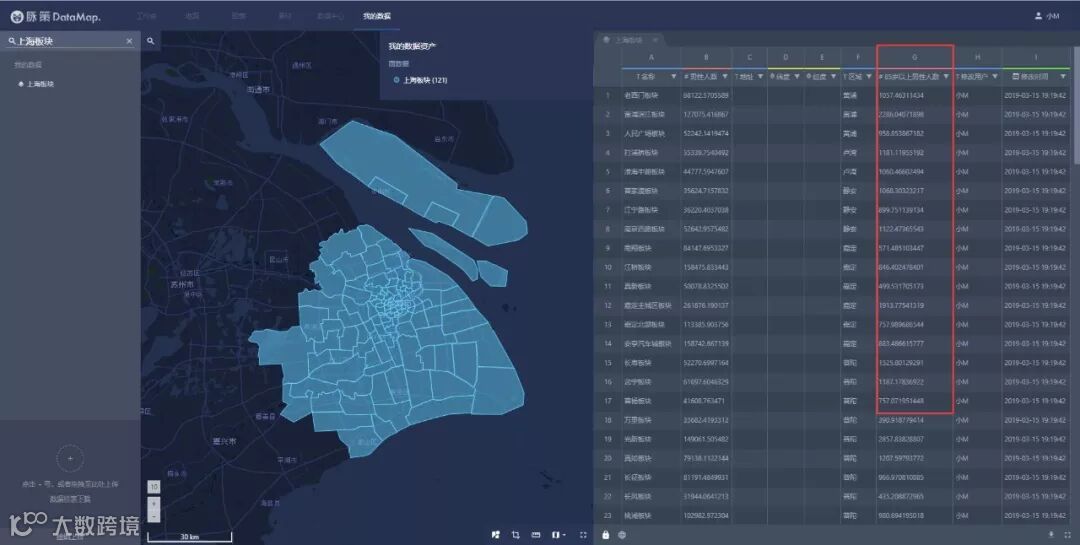Image resolution: width=1080 pixels, height=545 pixels.
Task: Click the ruler measure tool in map toolbar
Action: (536, 535)
